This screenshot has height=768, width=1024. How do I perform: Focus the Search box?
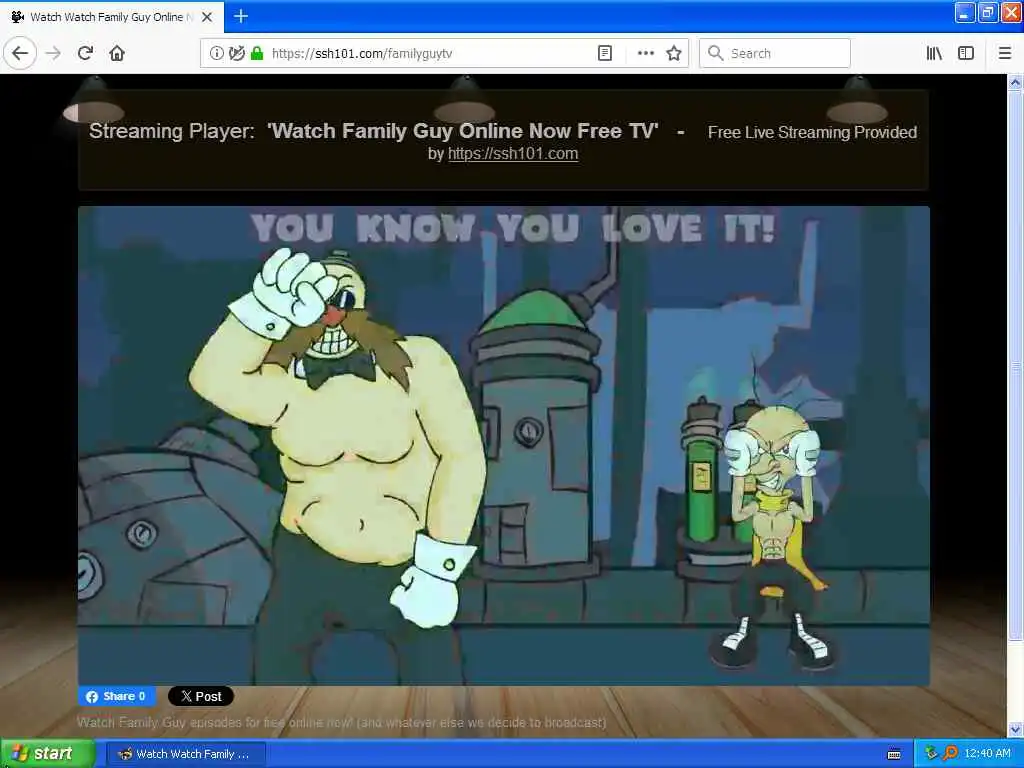pyautogui.click(x=775, y=53)
